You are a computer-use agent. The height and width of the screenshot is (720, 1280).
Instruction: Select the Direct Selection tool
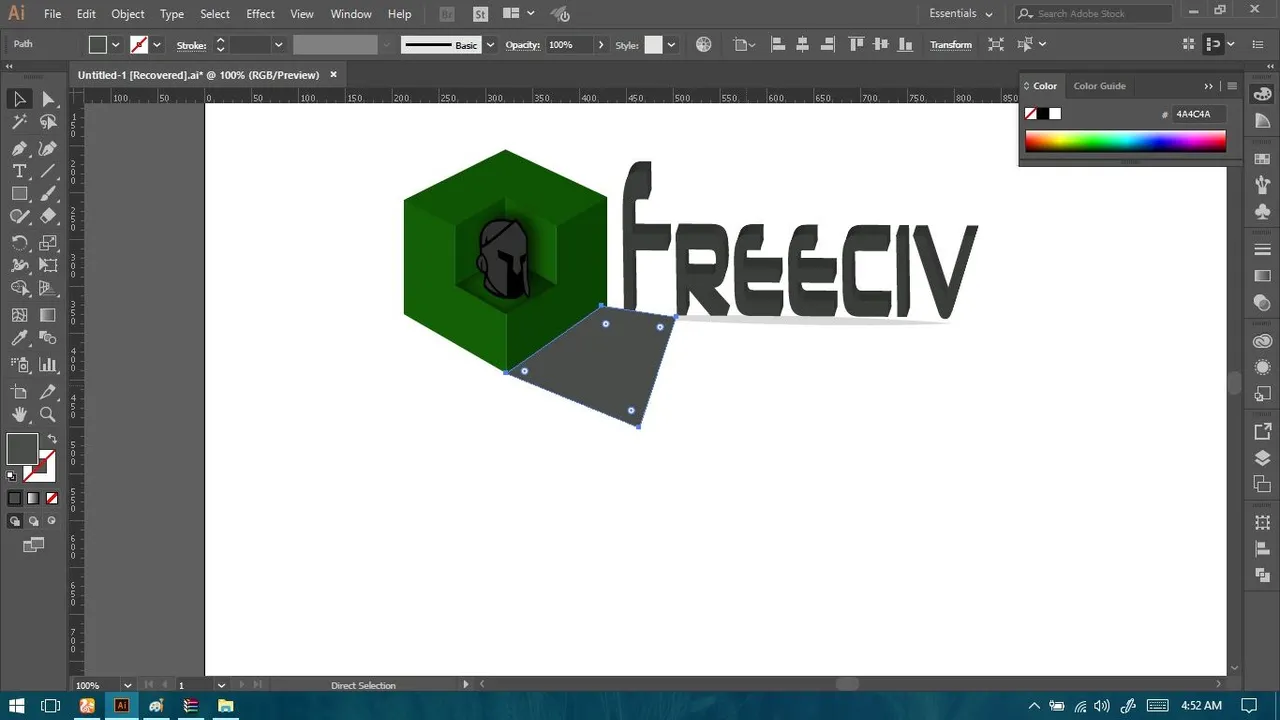48,98
